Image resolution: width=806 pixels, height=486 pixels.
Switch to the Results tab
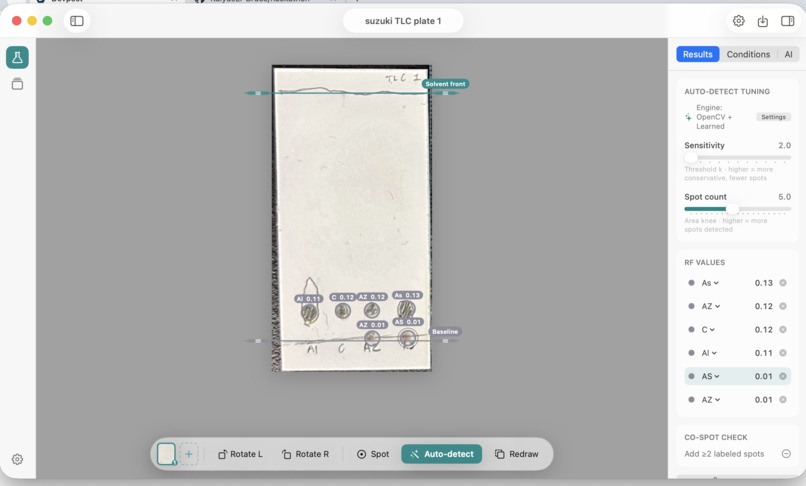point(698,55)
